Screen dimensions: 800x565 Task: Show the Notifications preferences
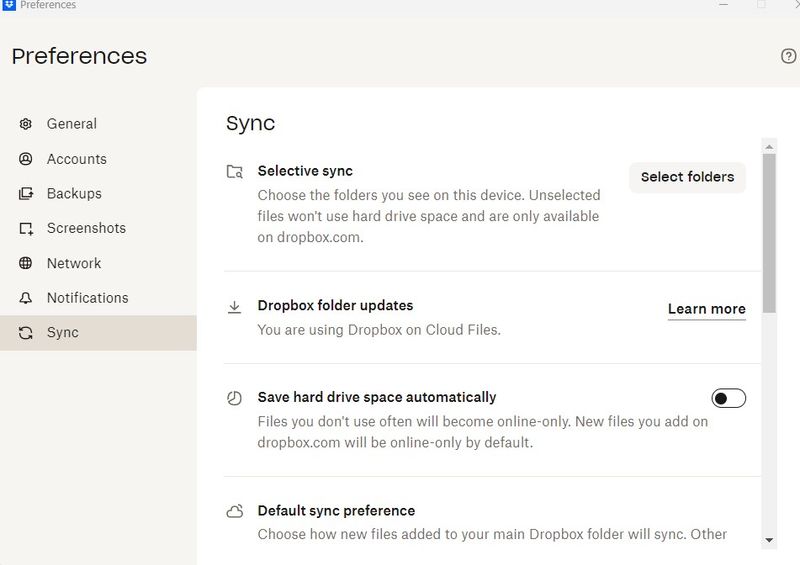point(87,298)
